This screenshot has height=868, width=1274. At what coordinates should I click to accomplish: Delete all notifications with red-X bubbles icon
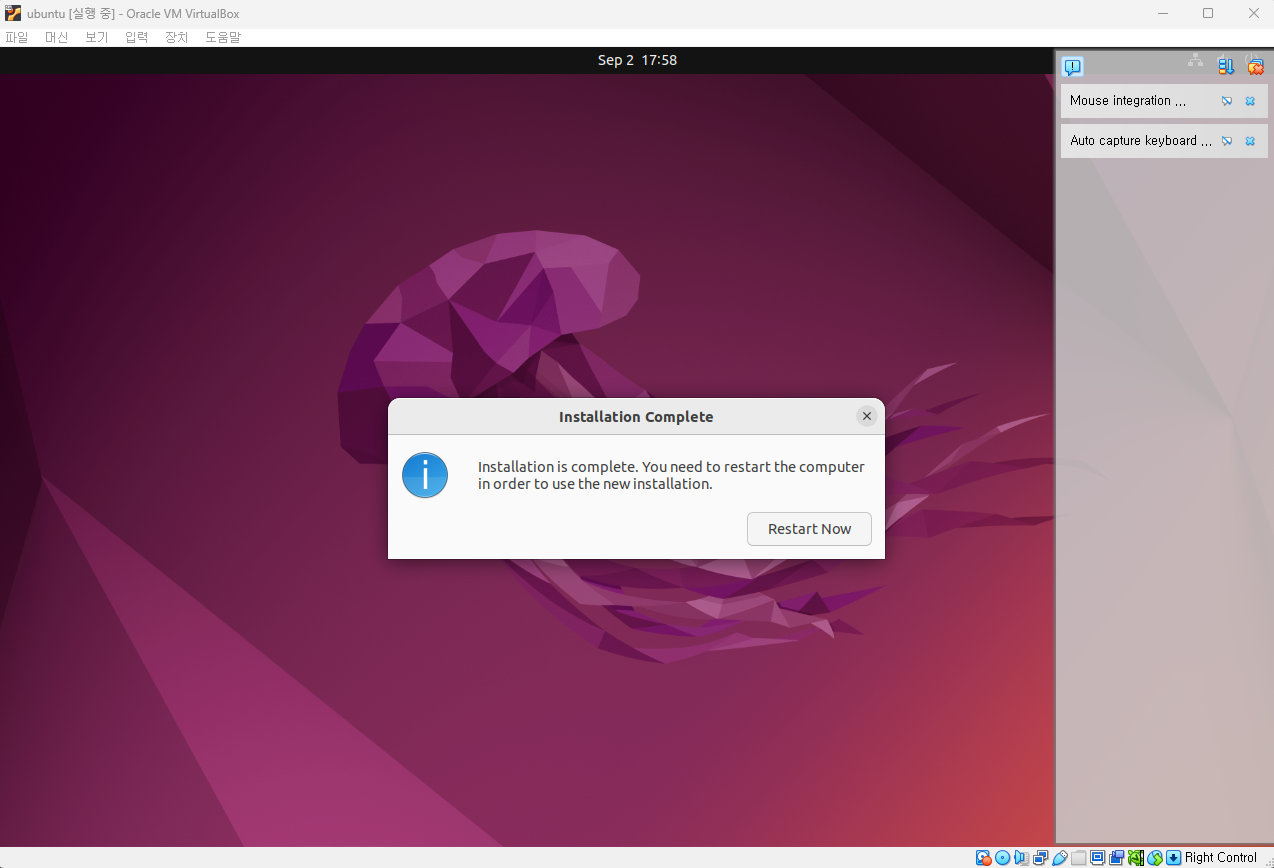click(1256, 66)
